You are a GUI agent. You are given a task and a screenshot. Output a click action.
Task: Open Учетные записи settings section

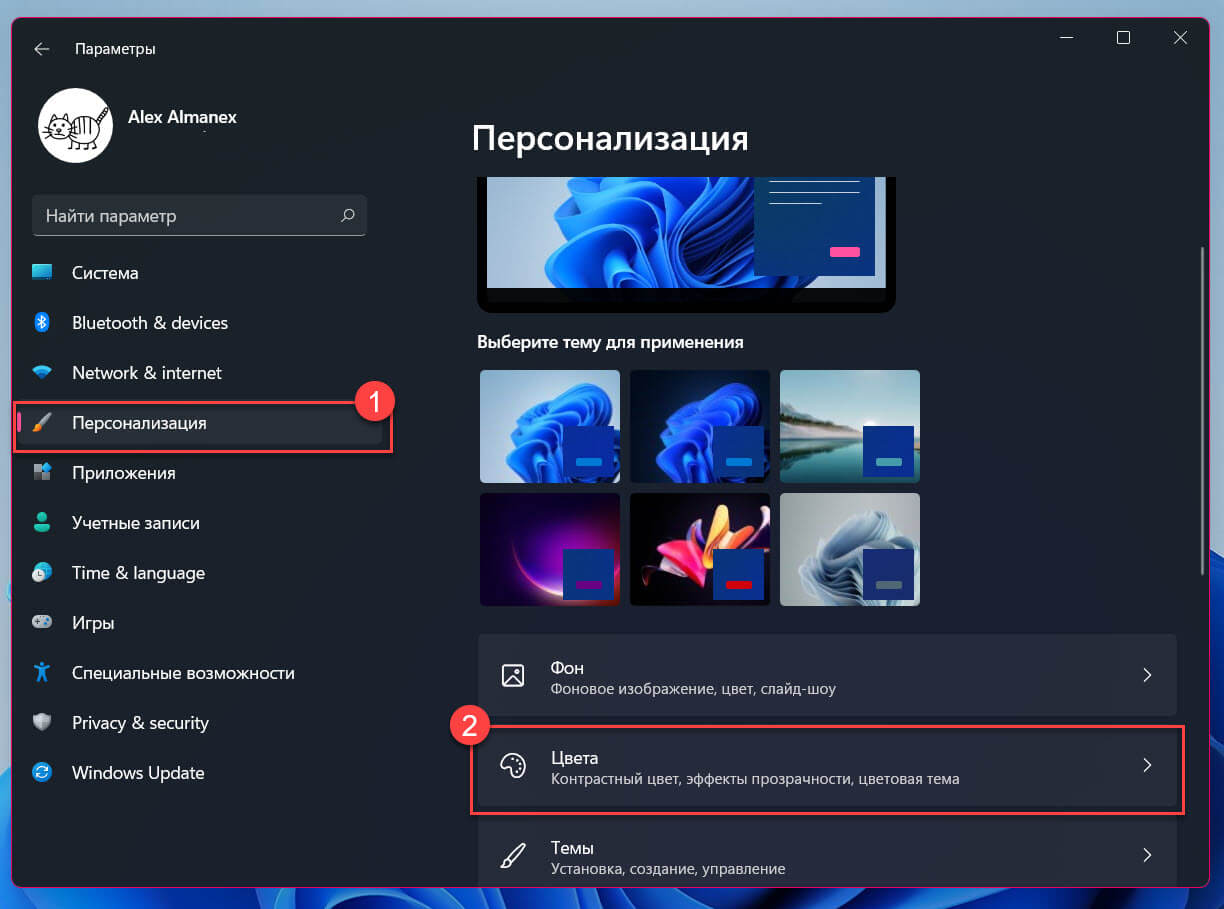201,523
